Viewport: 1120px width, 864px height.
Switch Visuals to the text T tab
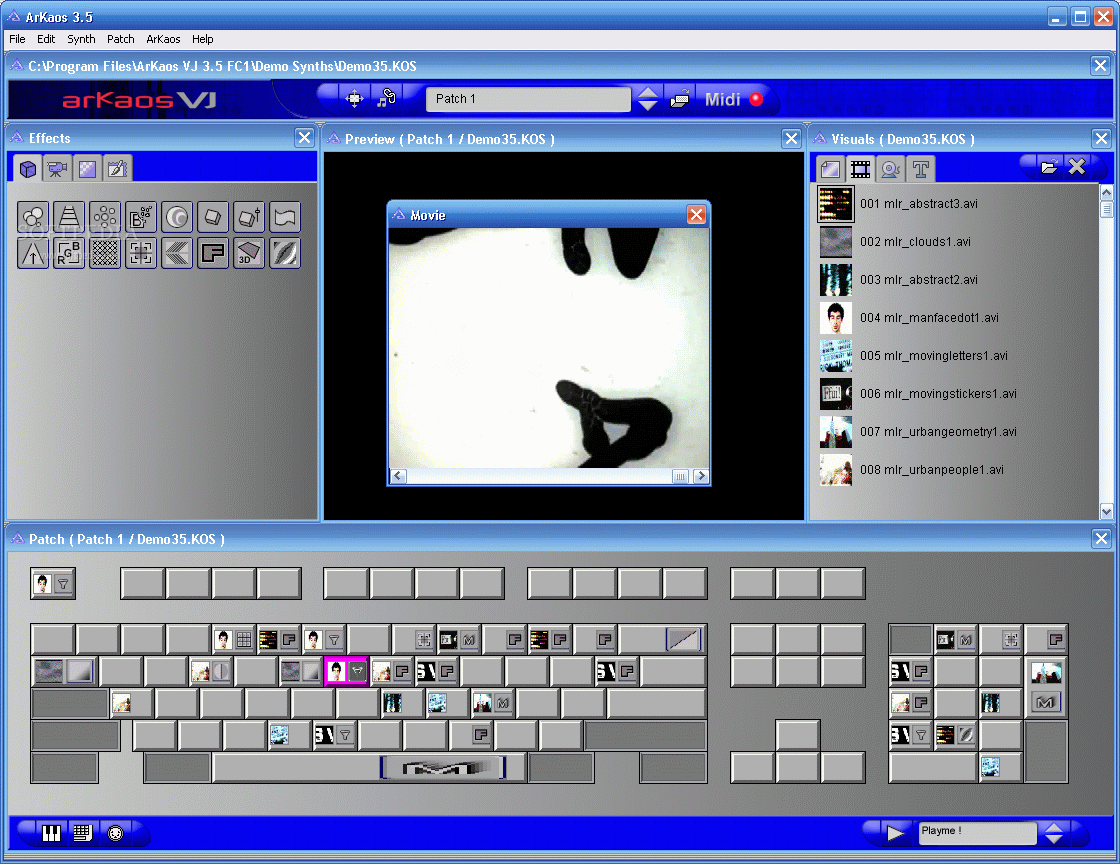coord(921,169)
